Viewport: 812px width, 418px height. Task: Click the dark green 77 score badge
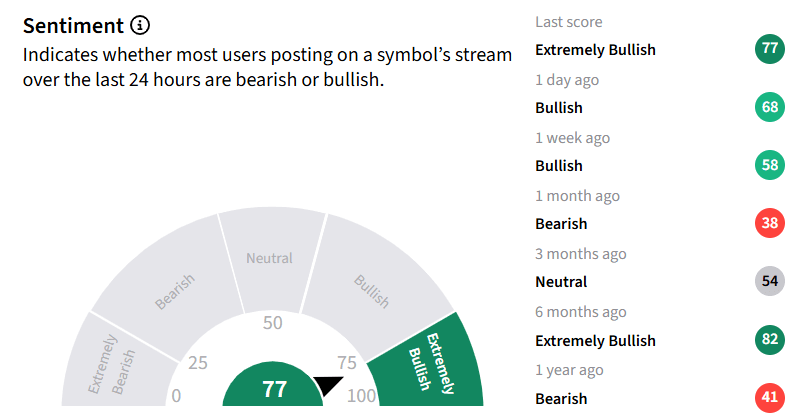point(770,49)
